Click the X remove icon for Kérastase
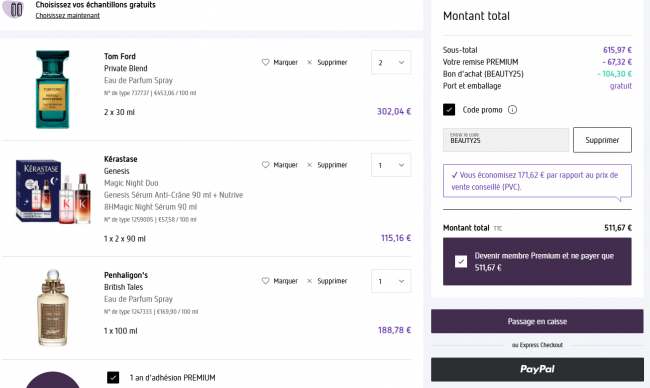The image size is (650, 388). (x=309, y=165)
